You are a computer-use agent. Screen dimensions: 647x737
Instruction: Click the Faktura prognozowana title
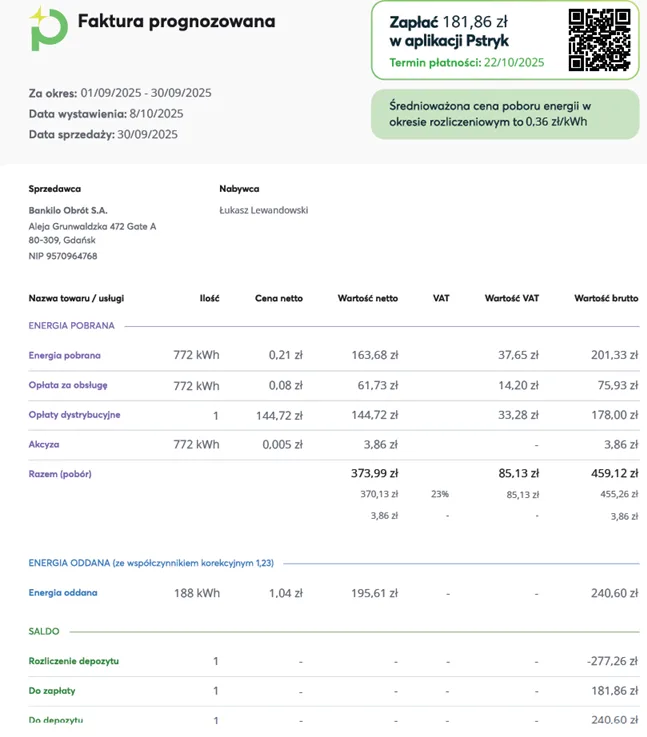tap(176, 22)
